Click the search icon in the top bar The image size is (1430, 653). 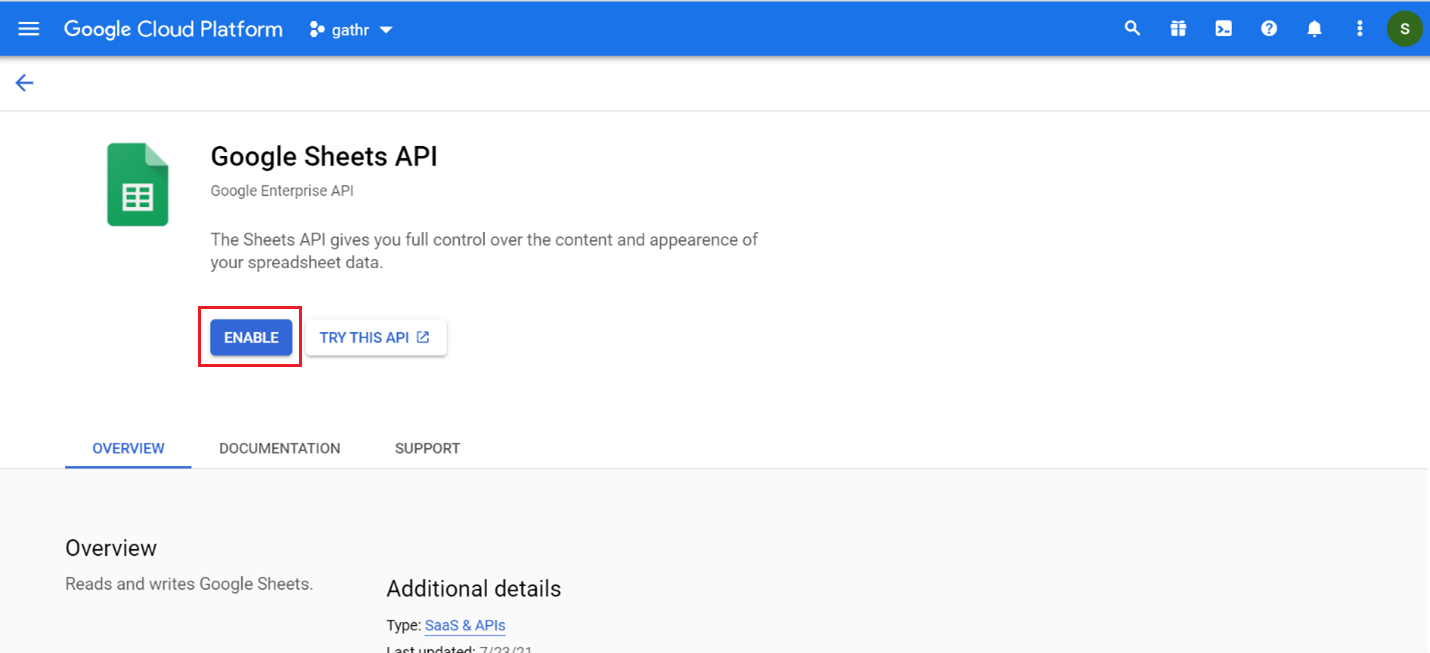tap(1132, 28)
